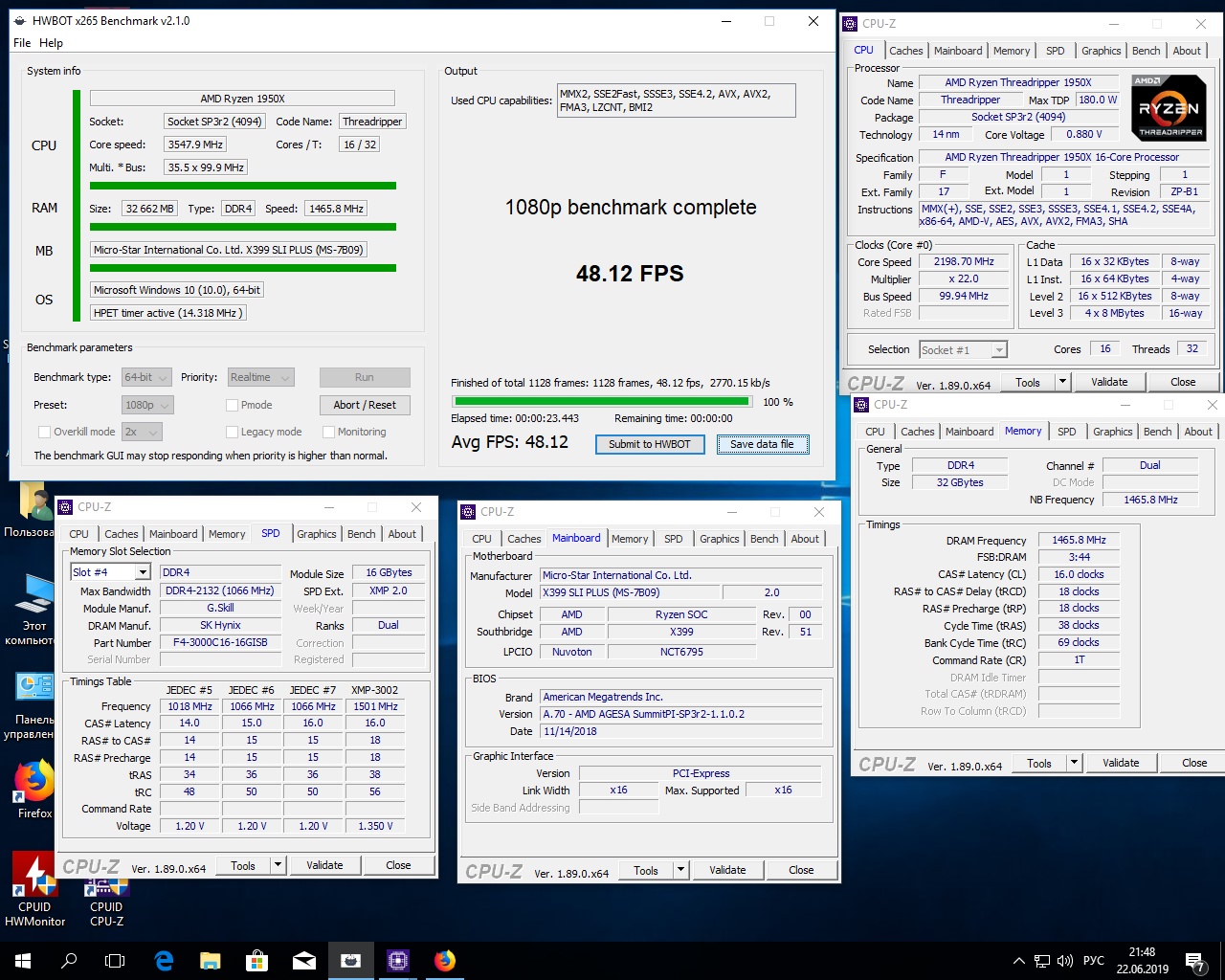Open taskbar search magnifier
The width and height of the screenshot is (1225, 980).
[69, 961]
